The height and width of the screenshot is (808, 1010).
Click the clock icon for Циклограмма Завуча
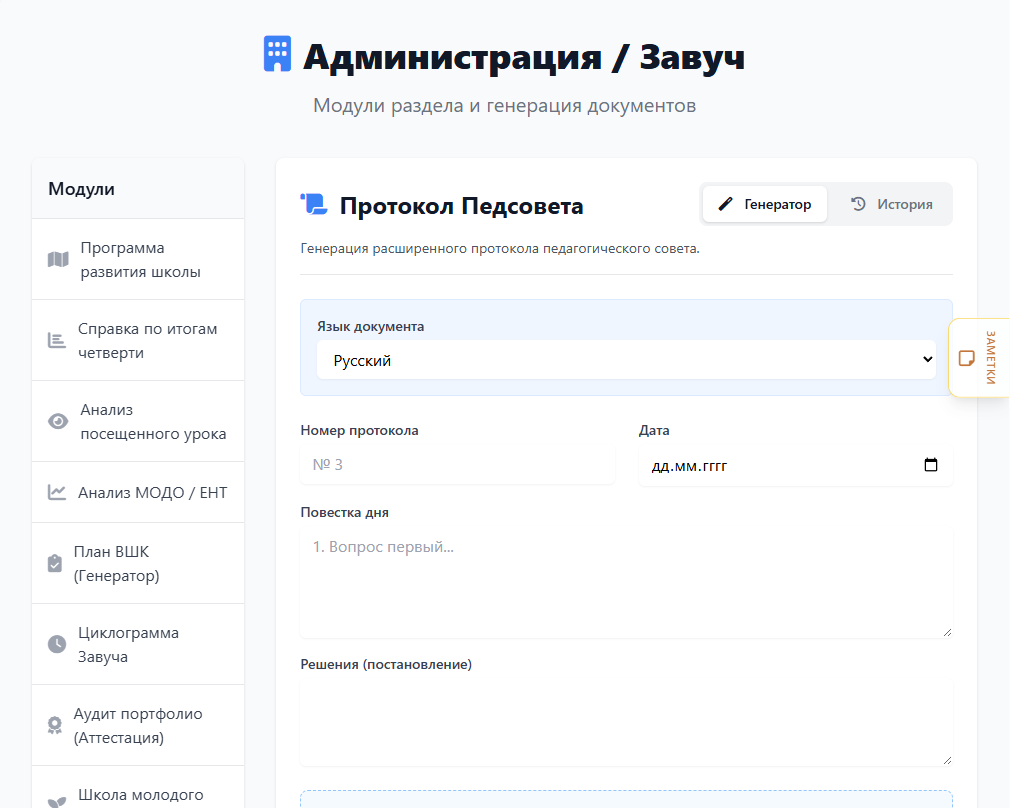click(57, 644)
